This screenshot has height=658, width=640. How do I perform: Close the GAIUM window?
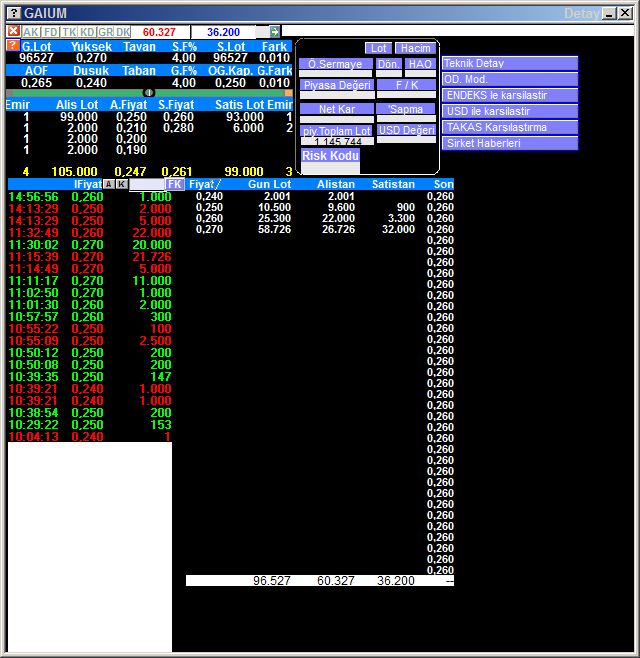625,13
